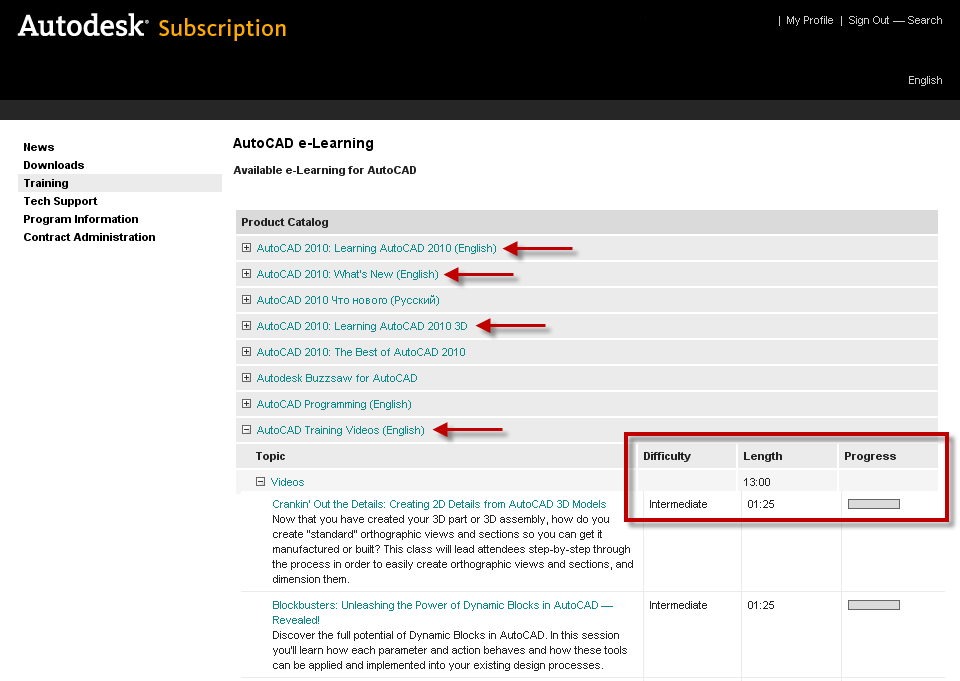The image size is (960, 681).
Task: Go to Tech Support in sidebar
Action: coord(61,201)
